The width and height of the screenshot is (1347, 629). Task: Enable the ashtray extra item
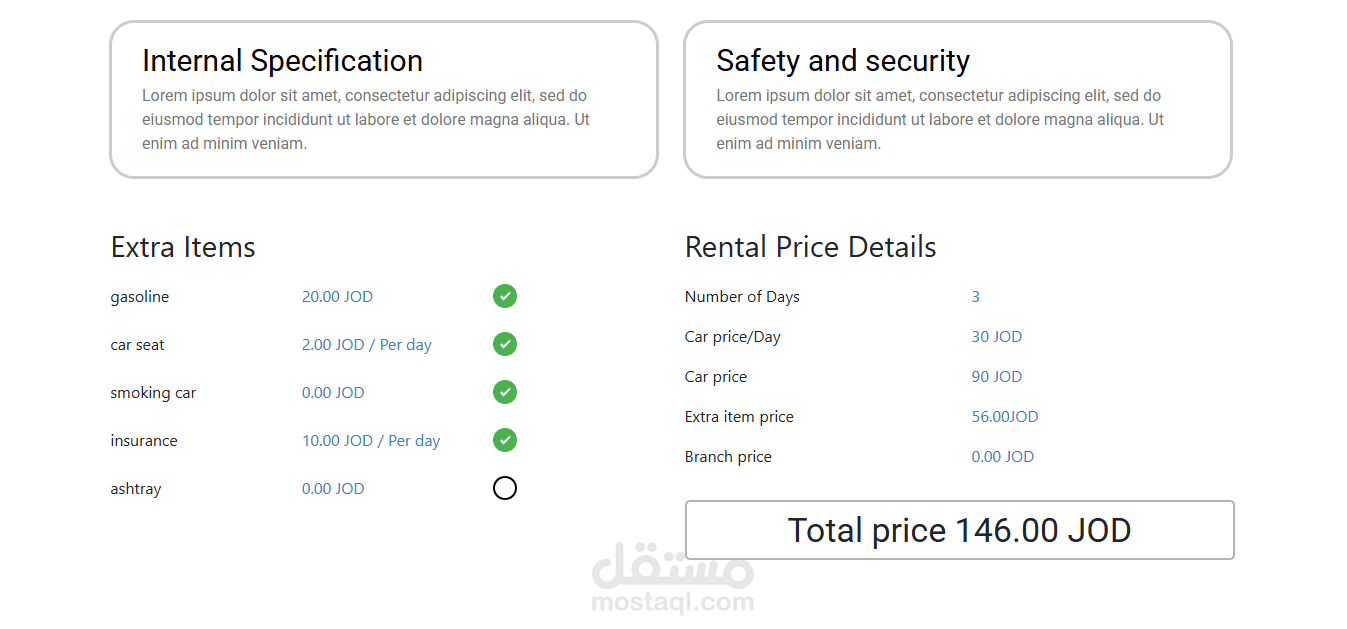pyautogui.click(x=505, y=488)
